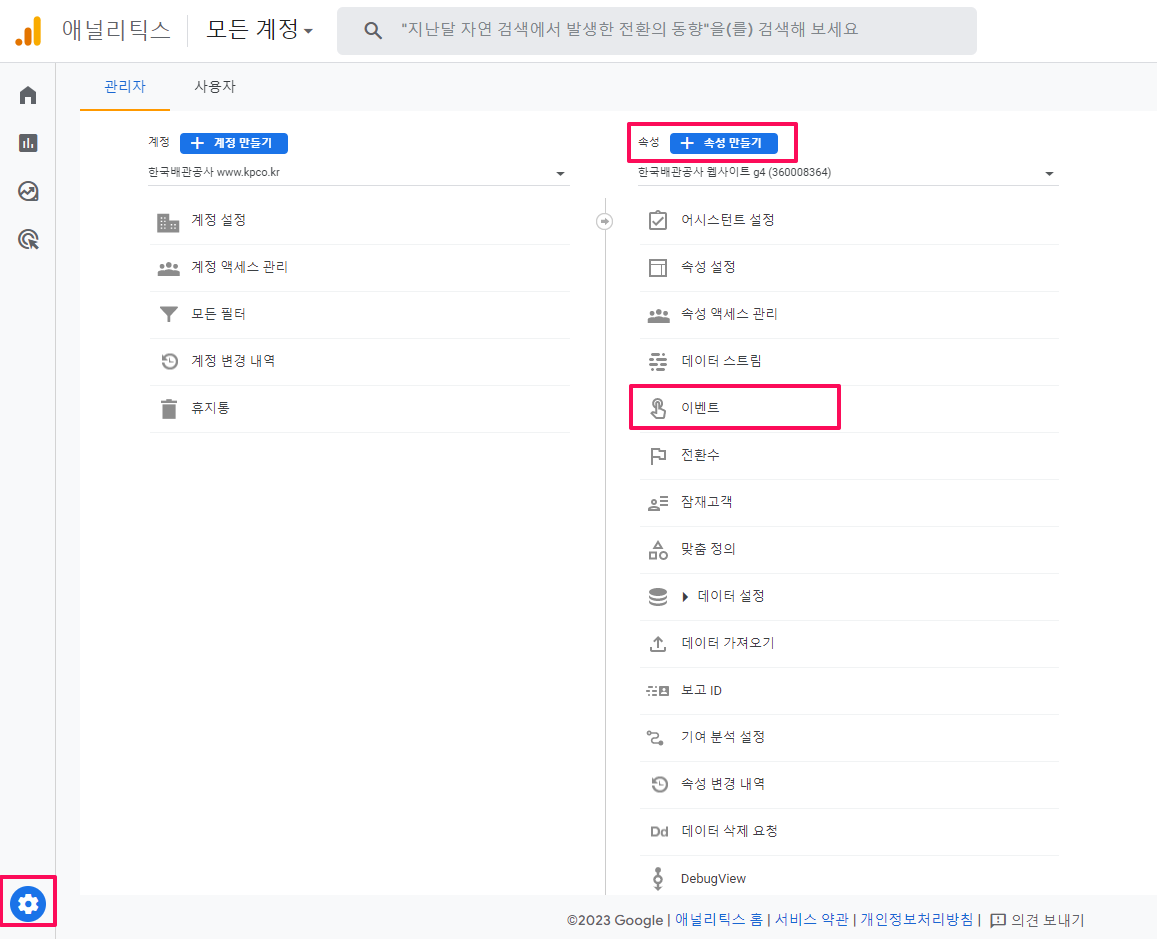Switch to the 관리자 tab
1157x939 pixels.
tap(125, 87)
